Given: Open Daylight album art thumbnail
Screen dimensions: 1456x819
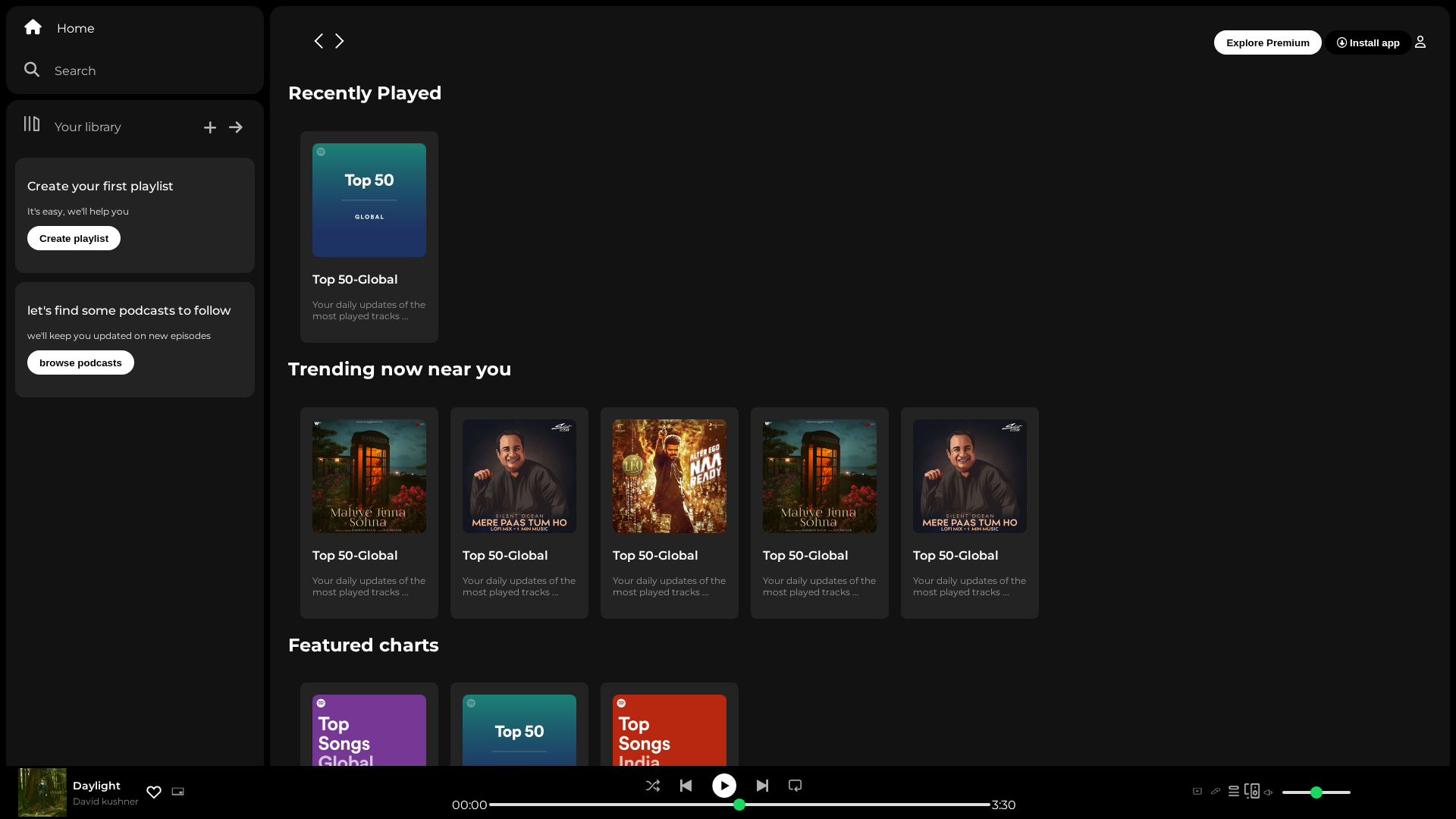Looking at the screenshot, I should coord(42,792).
